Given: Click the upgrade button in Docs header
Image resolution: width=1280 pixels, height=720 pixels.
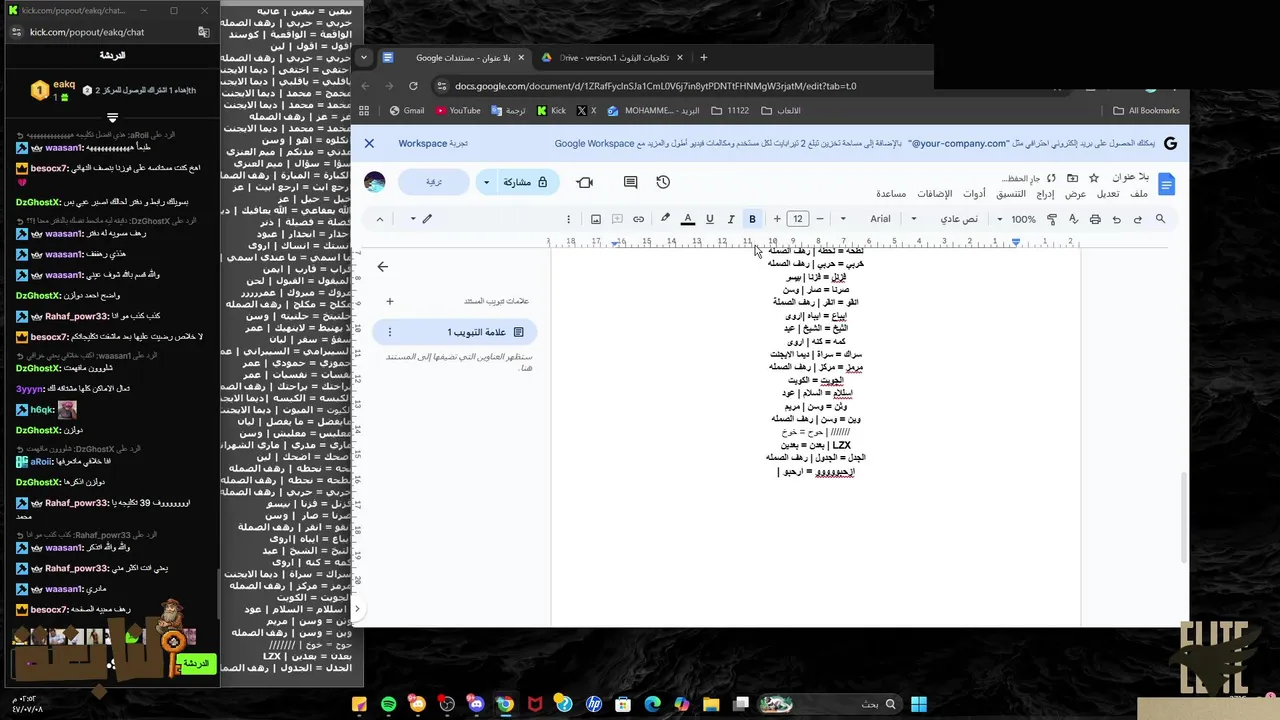Looking at the screenshot, I should pyautogui.click(x=434, y=182).
